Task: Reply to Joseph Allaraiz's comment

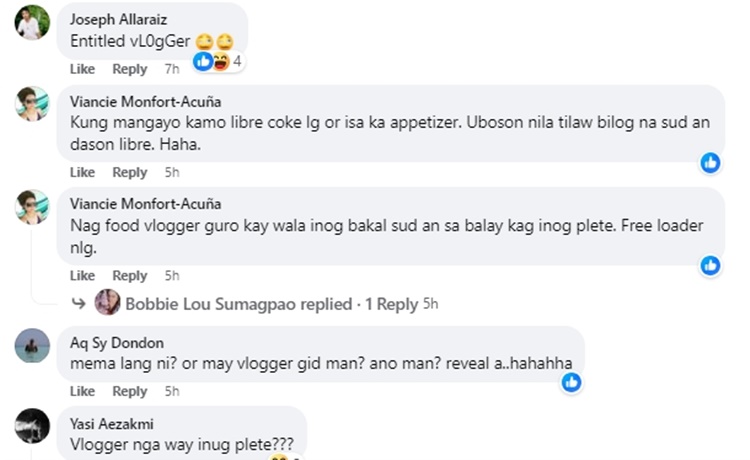Action: click(129, 69)
